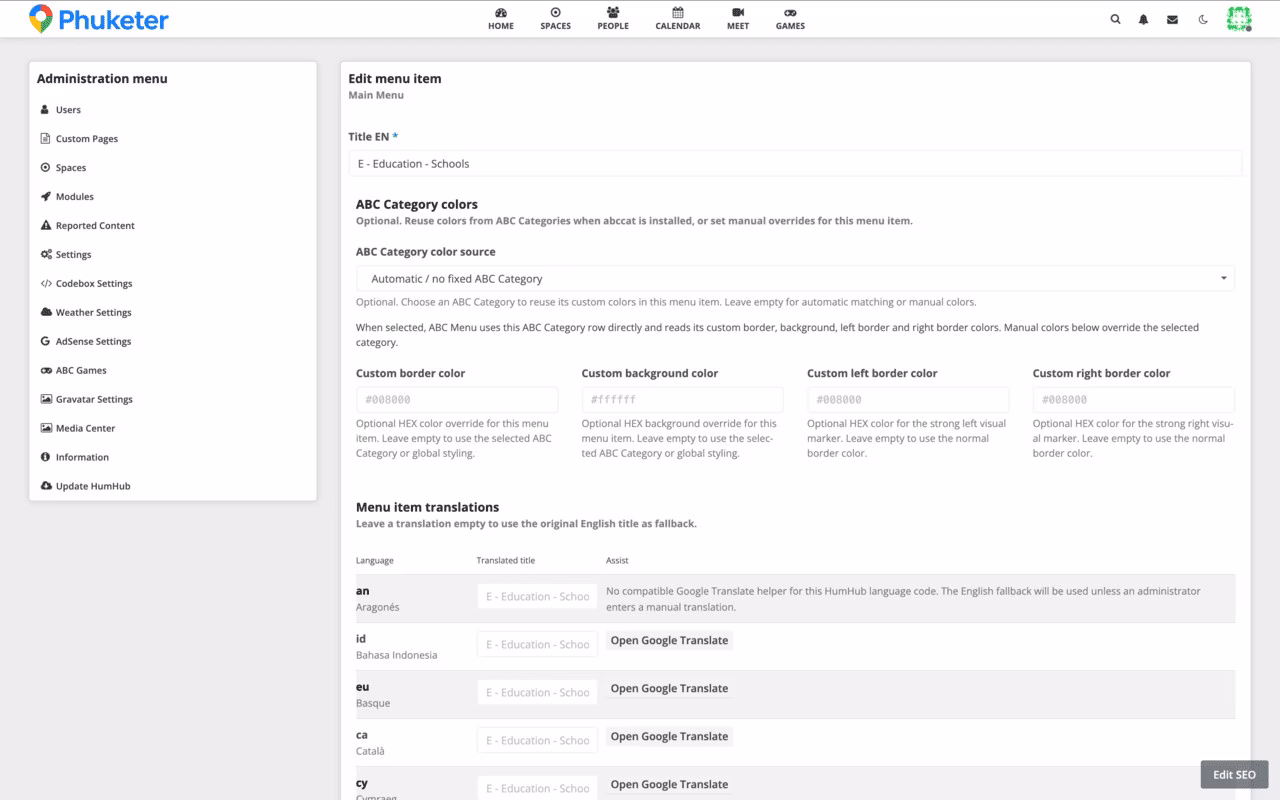Click the Settings gears icon in sidebar
The image size is (1280, 800).
tap(46, 255)
